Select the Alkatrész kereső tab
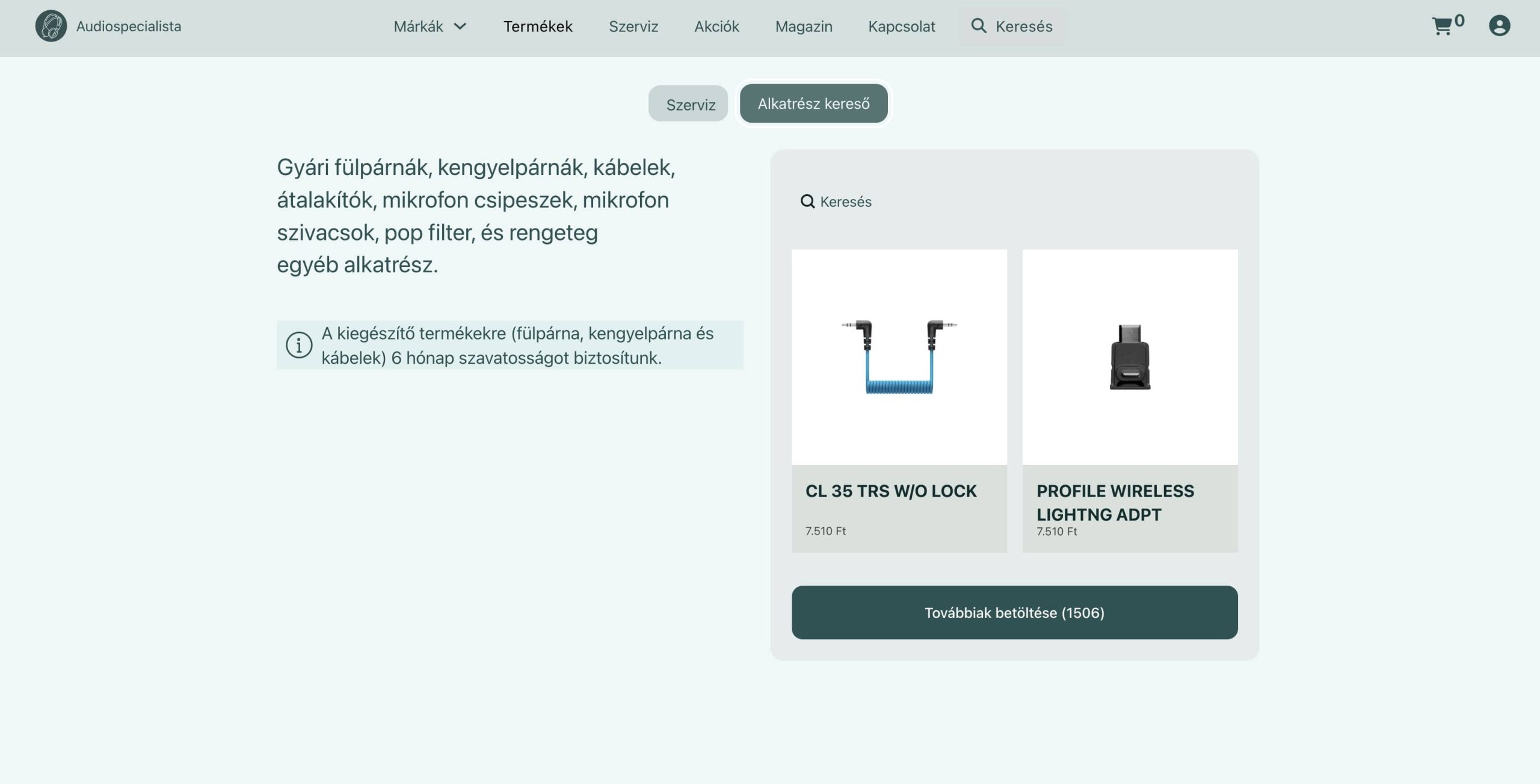The width and height of the screenshot is (1540, 784). click(814, 103)
